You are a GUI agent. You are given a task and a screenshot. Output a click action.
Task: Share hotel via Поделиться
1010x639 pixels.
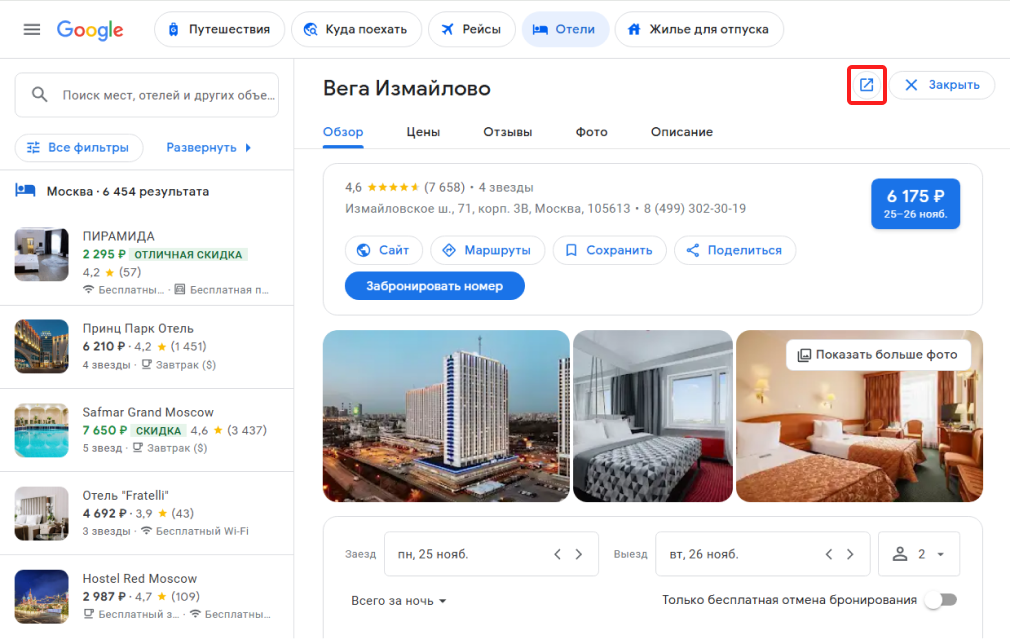735,250
